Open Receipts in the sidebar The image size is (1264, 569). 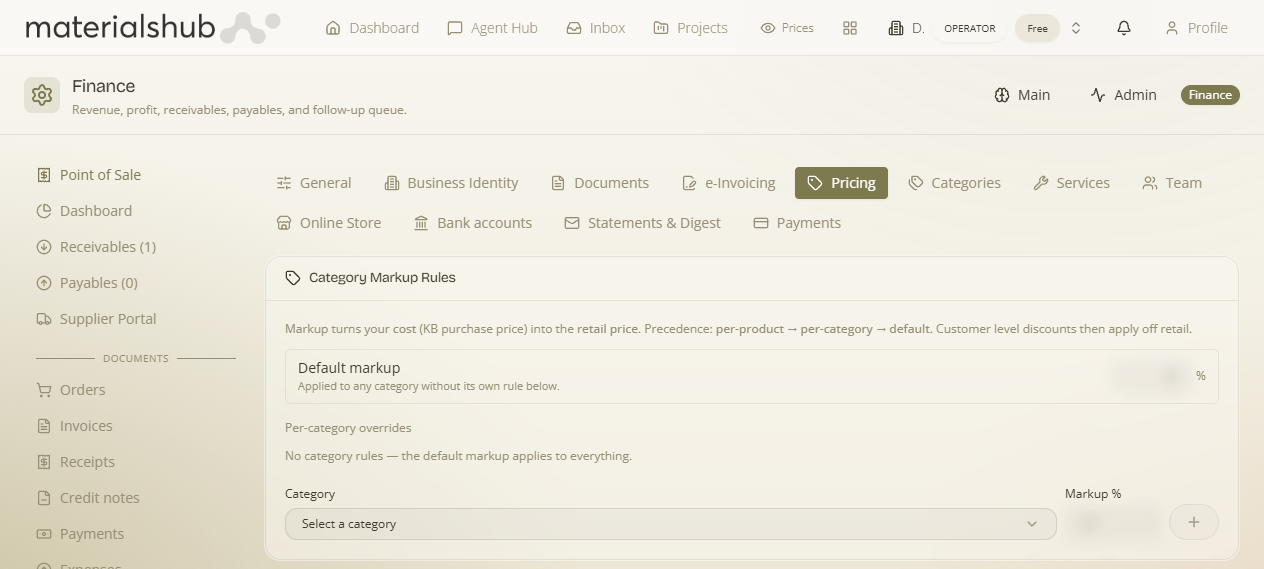tap(75, 462)
